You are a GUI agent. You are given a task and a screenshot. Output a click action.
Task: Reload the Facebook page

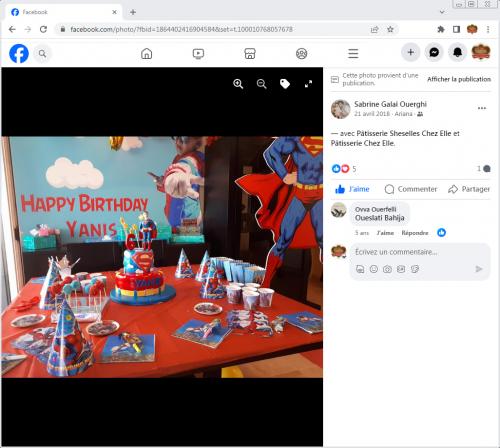43,29
